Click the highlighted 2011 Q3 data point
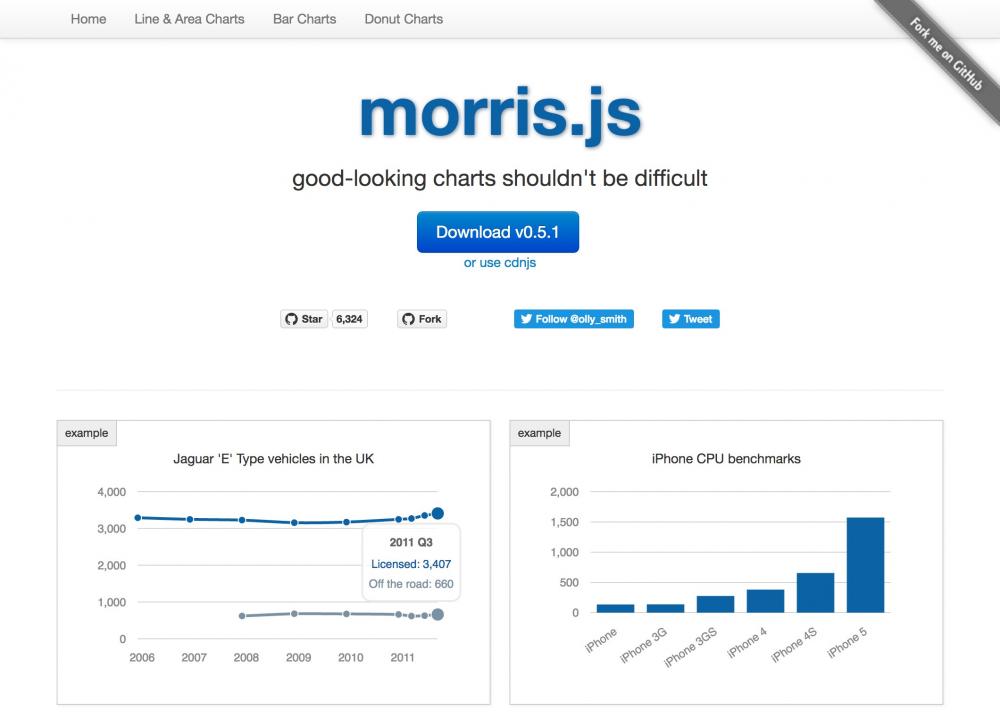Image resolution: width=1000 pixels, height=719 pixels. pyautogui.click(x=437, y=512)
